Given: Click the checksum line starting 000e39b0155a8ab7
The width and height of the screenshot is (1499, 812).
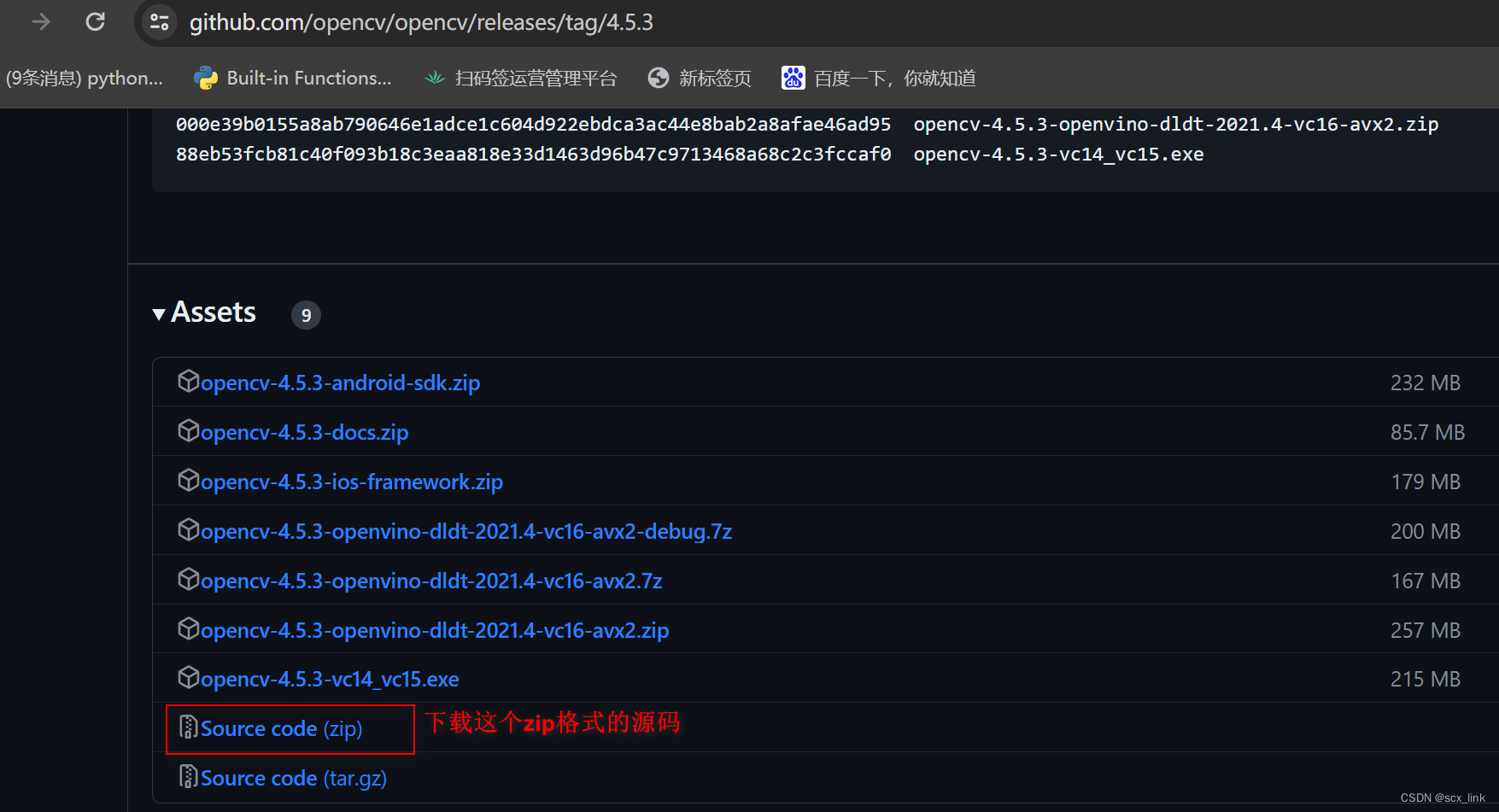Looking at the screenshot, I should click(x=807, y=125).
